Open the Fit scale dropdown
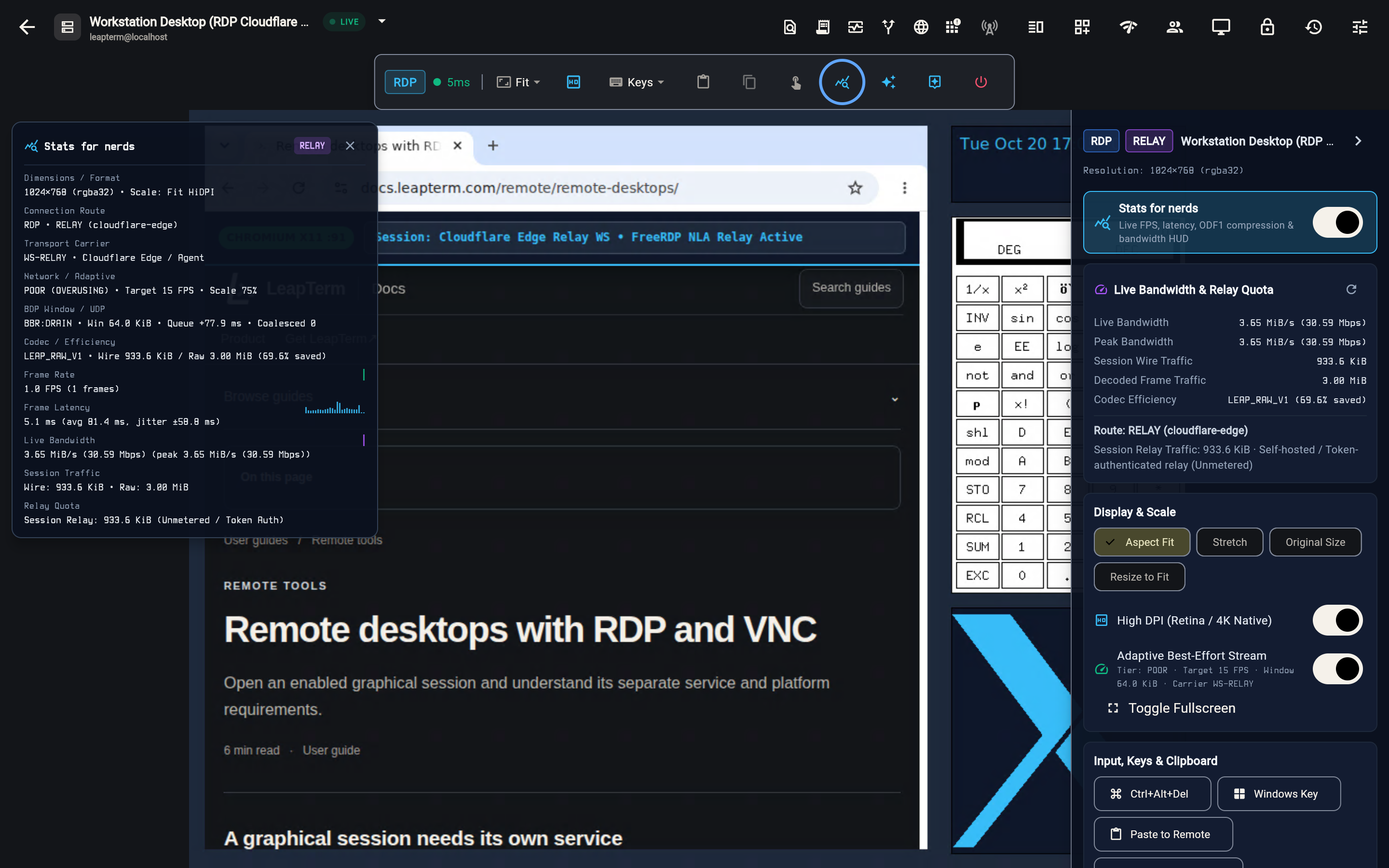 [x=518, y=82]
